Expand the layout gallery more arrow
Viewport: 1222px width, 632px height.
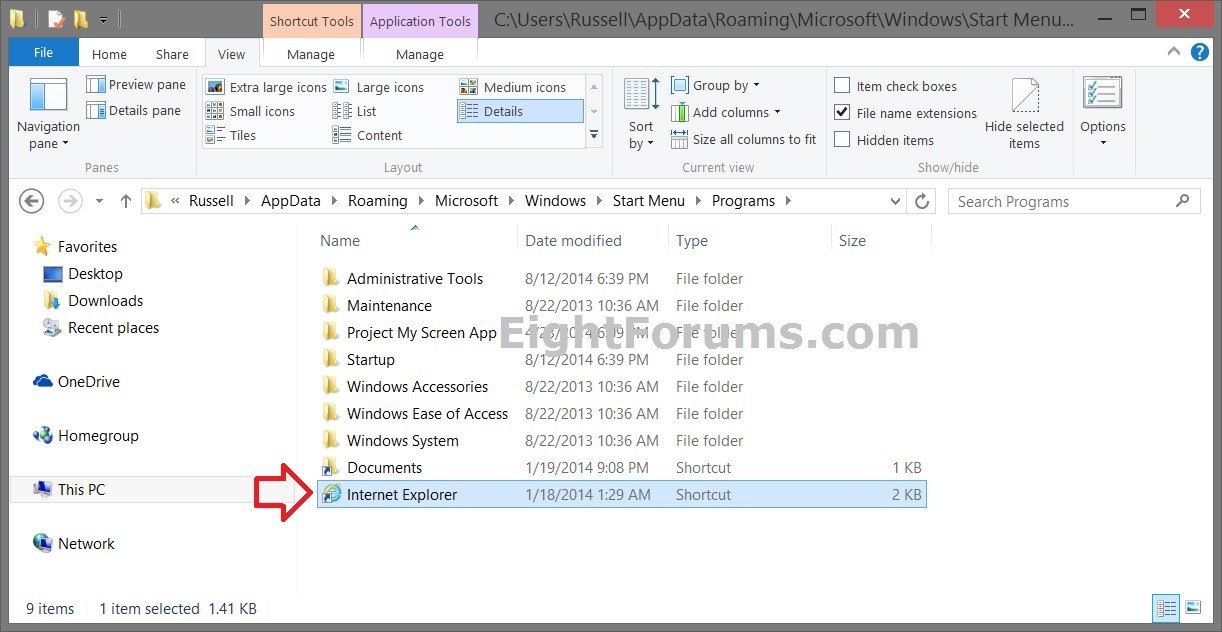[x=594, y=135]
